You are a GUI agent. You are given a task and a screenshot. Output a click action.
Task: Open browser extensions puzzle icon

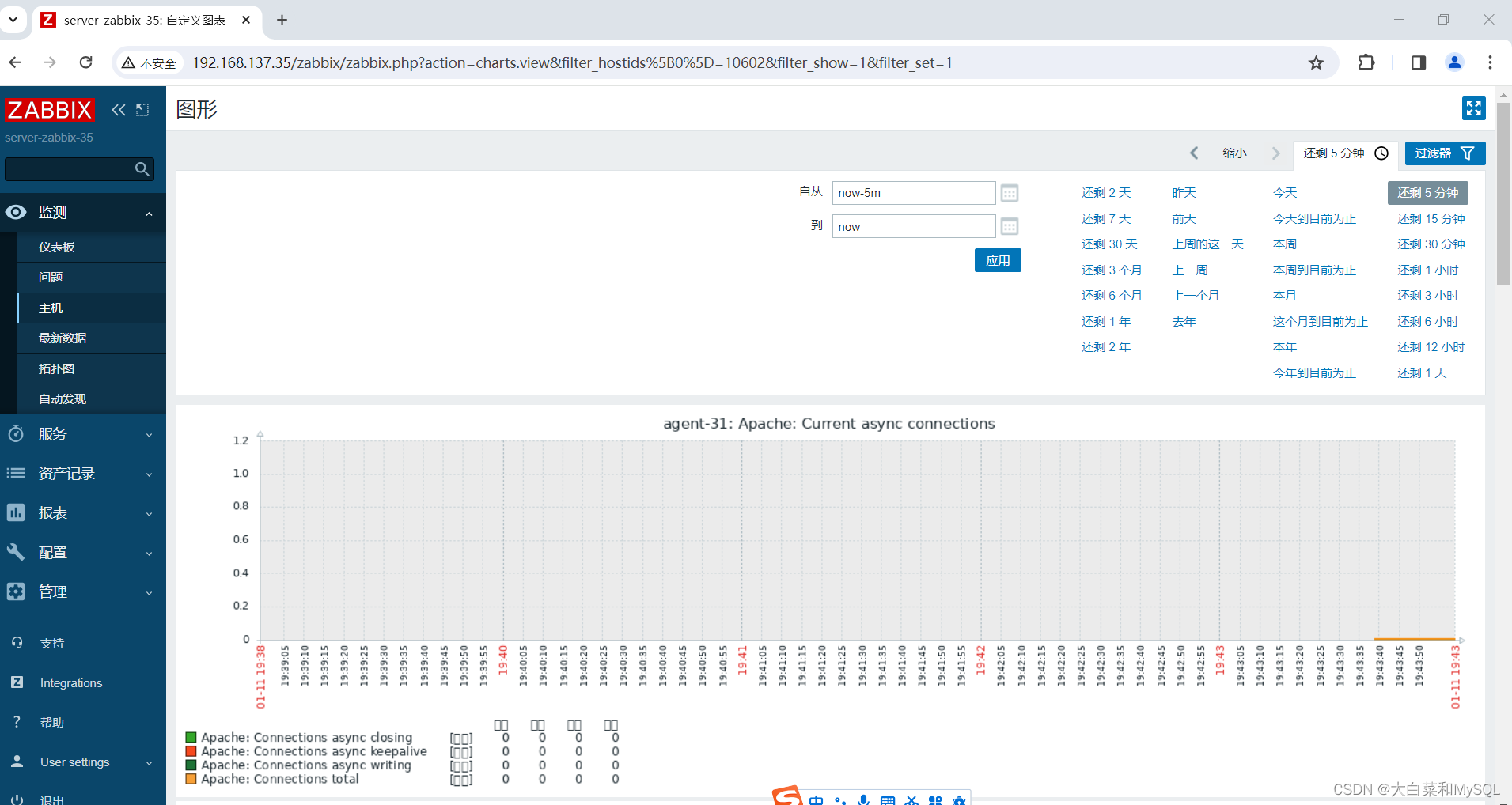(x=1366, y=62)
